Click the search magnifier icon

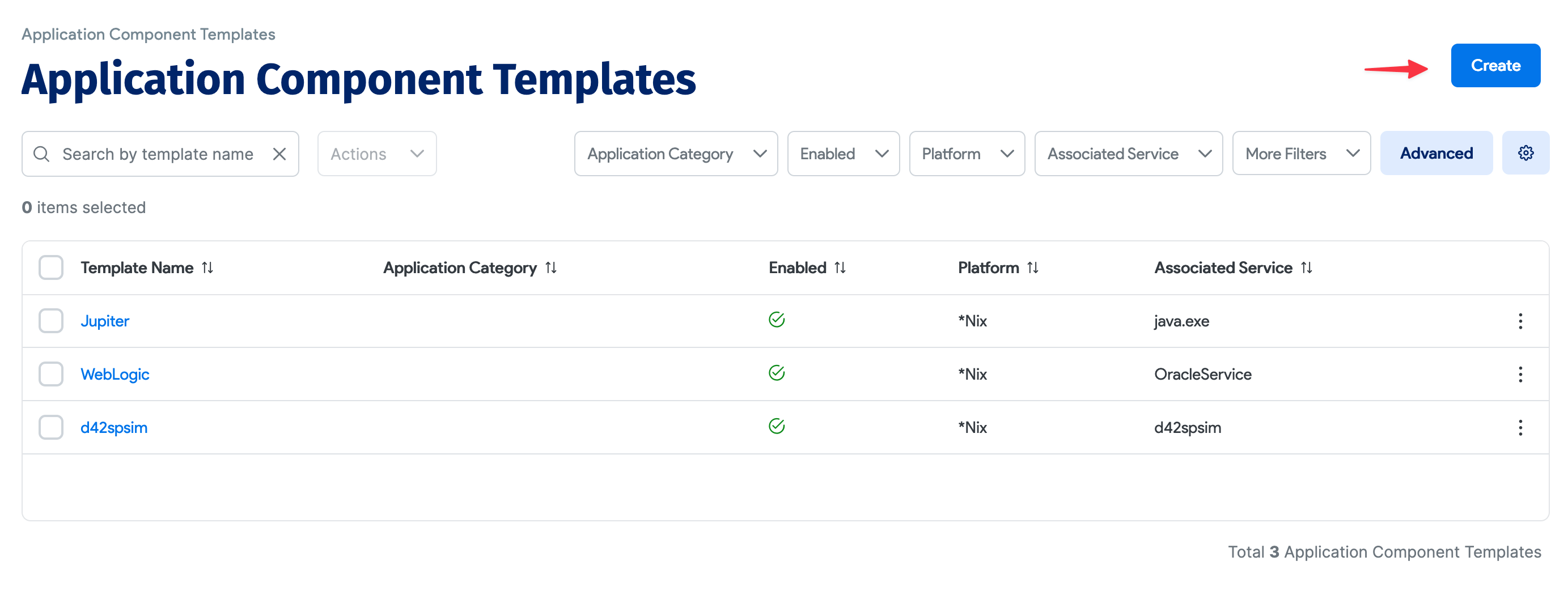[x=42, y=154]
